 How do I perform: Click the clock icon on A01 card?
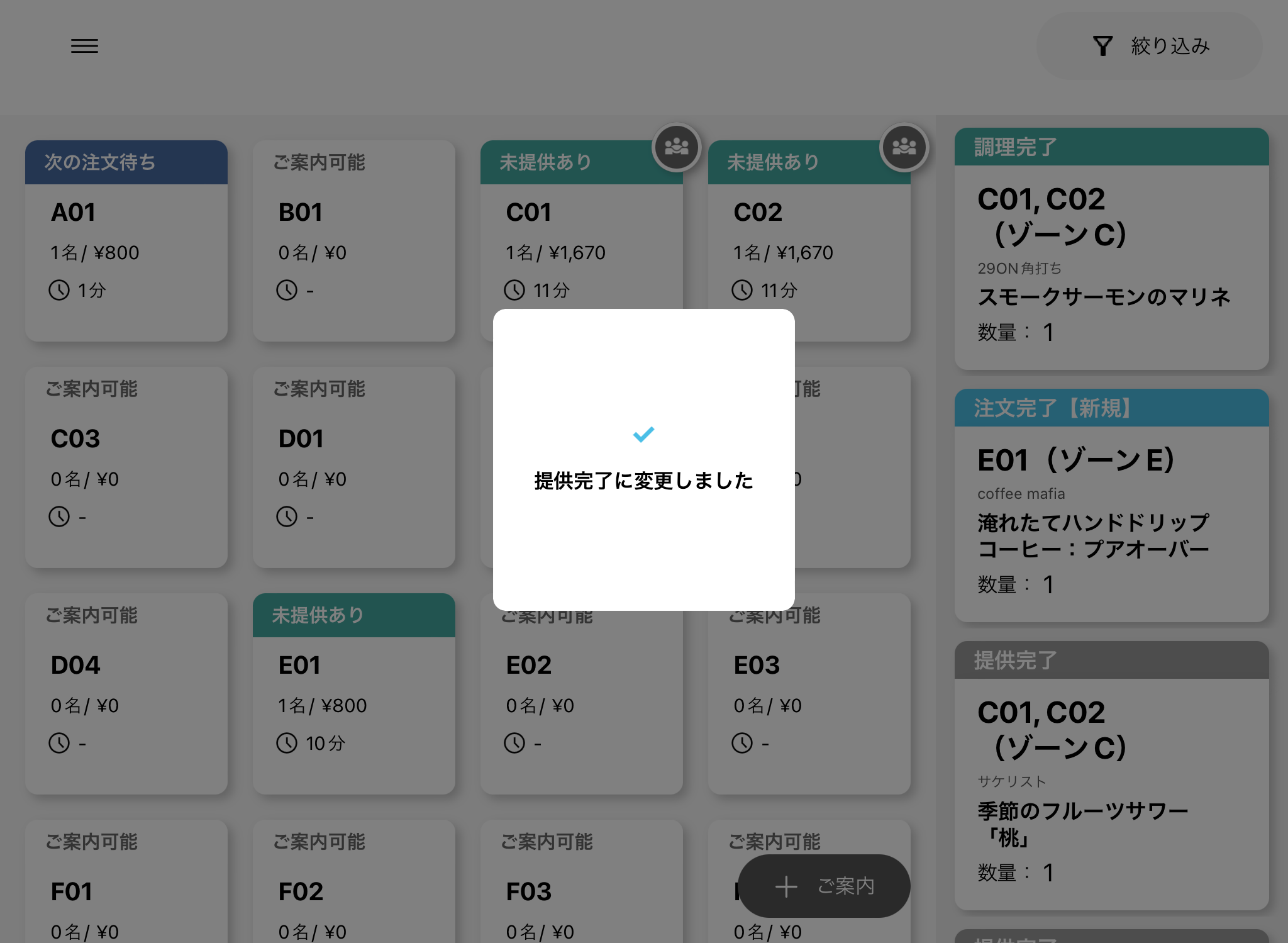(60, 290)
